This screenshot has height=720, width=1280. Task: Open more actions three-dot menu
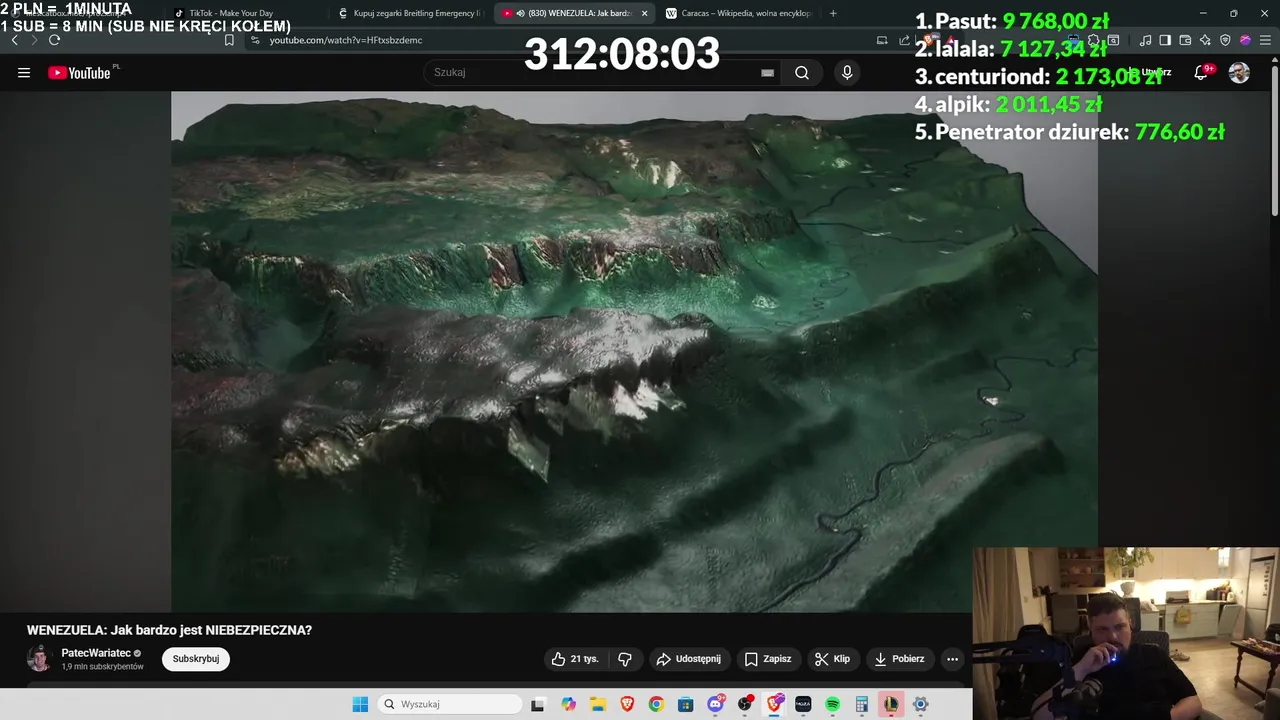pyautogui.click(x=952, y=659)
